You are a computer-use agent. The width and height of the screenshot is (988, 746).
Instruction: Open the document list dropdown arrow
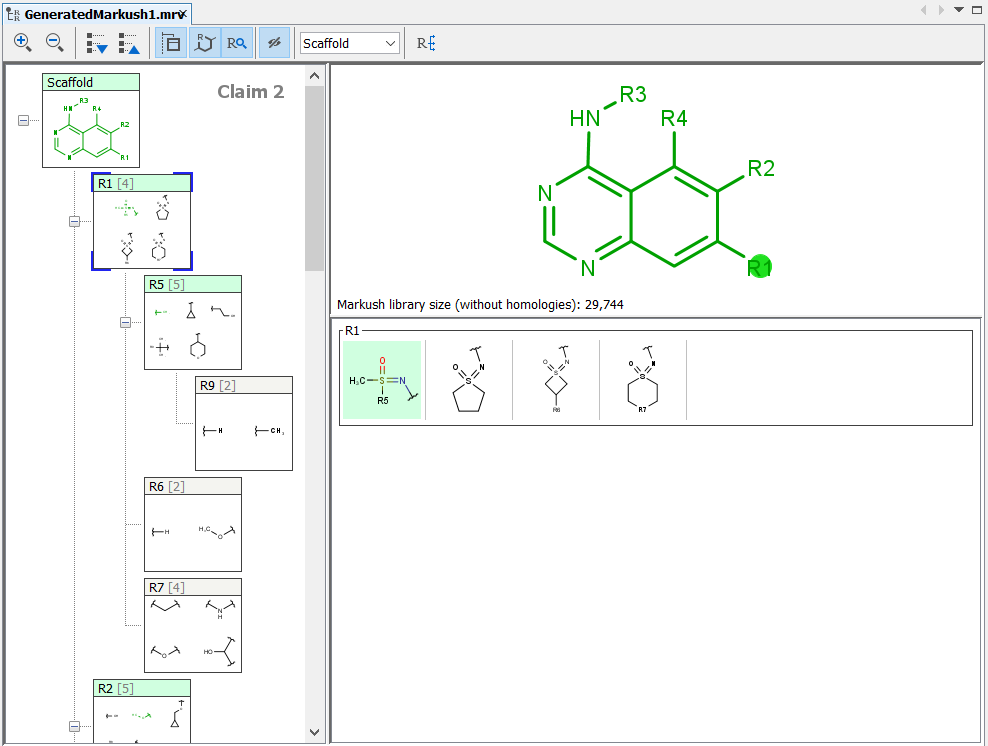pos(959,10)
